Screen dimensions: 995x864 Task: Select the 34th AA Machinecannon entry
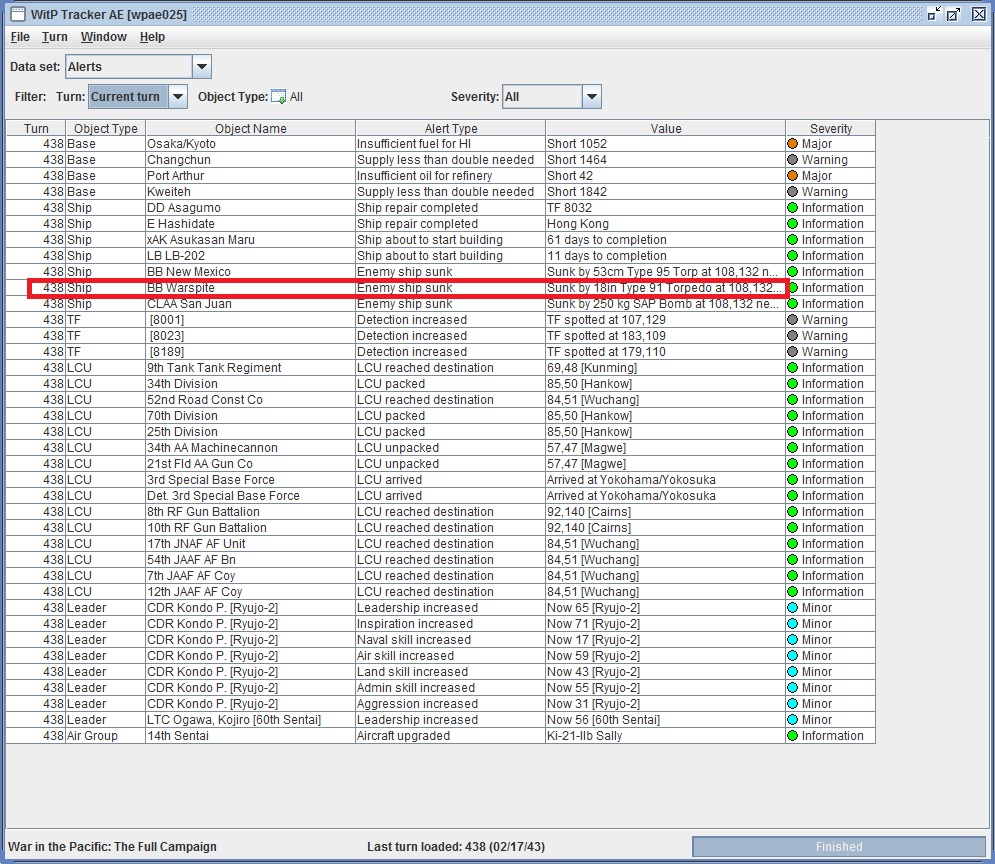coord(212,448)
